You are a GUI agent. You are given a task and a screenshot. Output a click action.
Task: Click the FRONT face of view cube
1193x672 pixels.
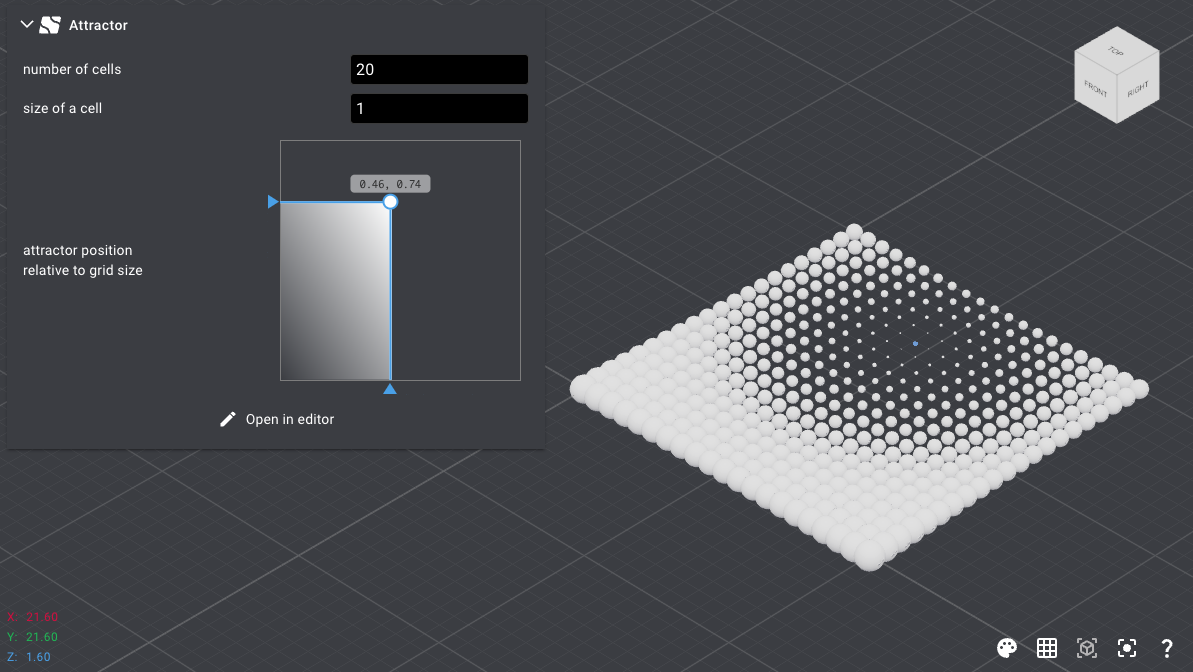click(1095, 89)
